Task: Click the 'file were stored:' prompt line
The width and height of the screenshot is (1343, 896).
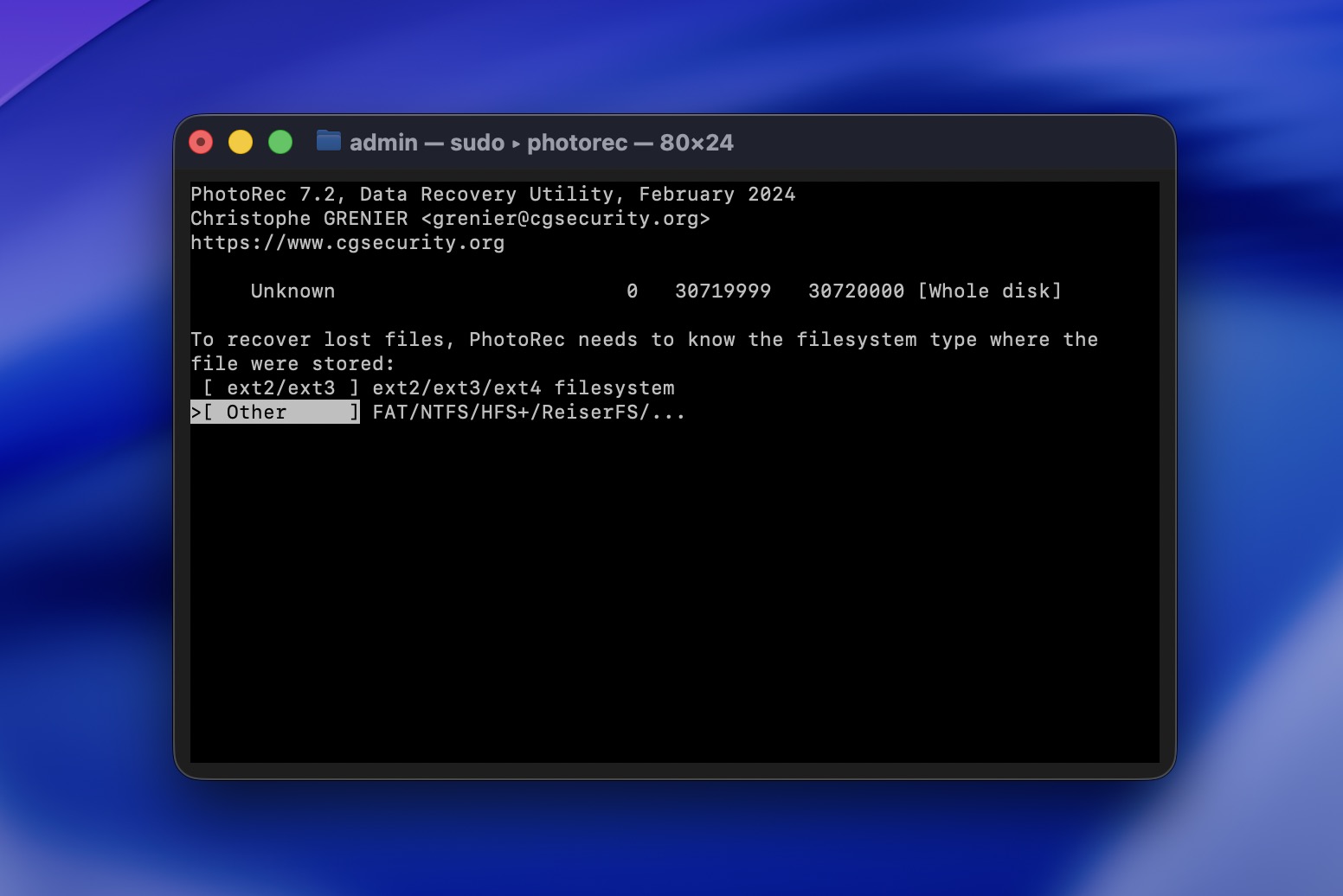Action: (x=292, y=364)
